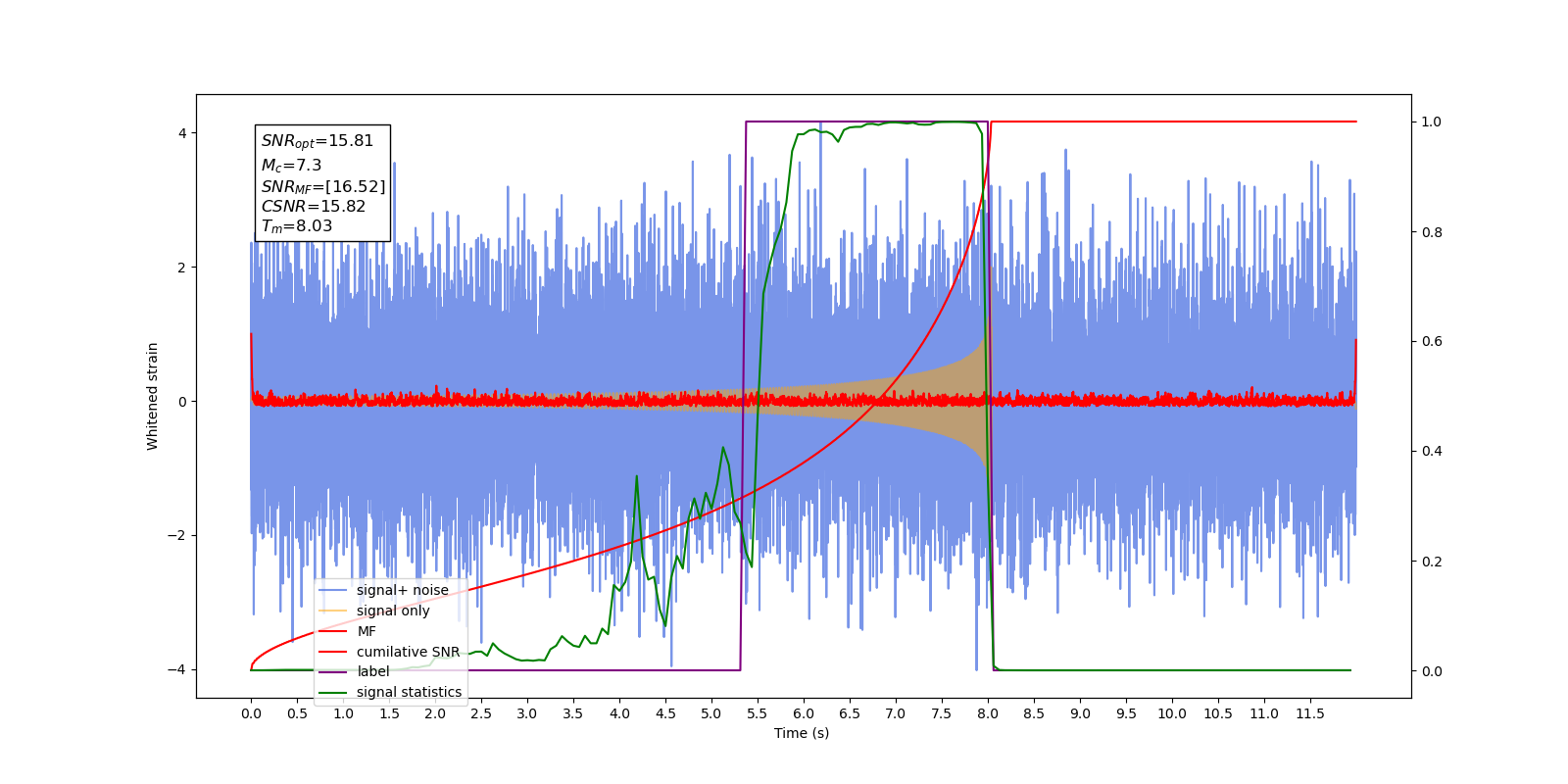The image size is (1568, 784).
Task: Click the 0.4 tick on right y-axis
Action: click(1432, 452)
